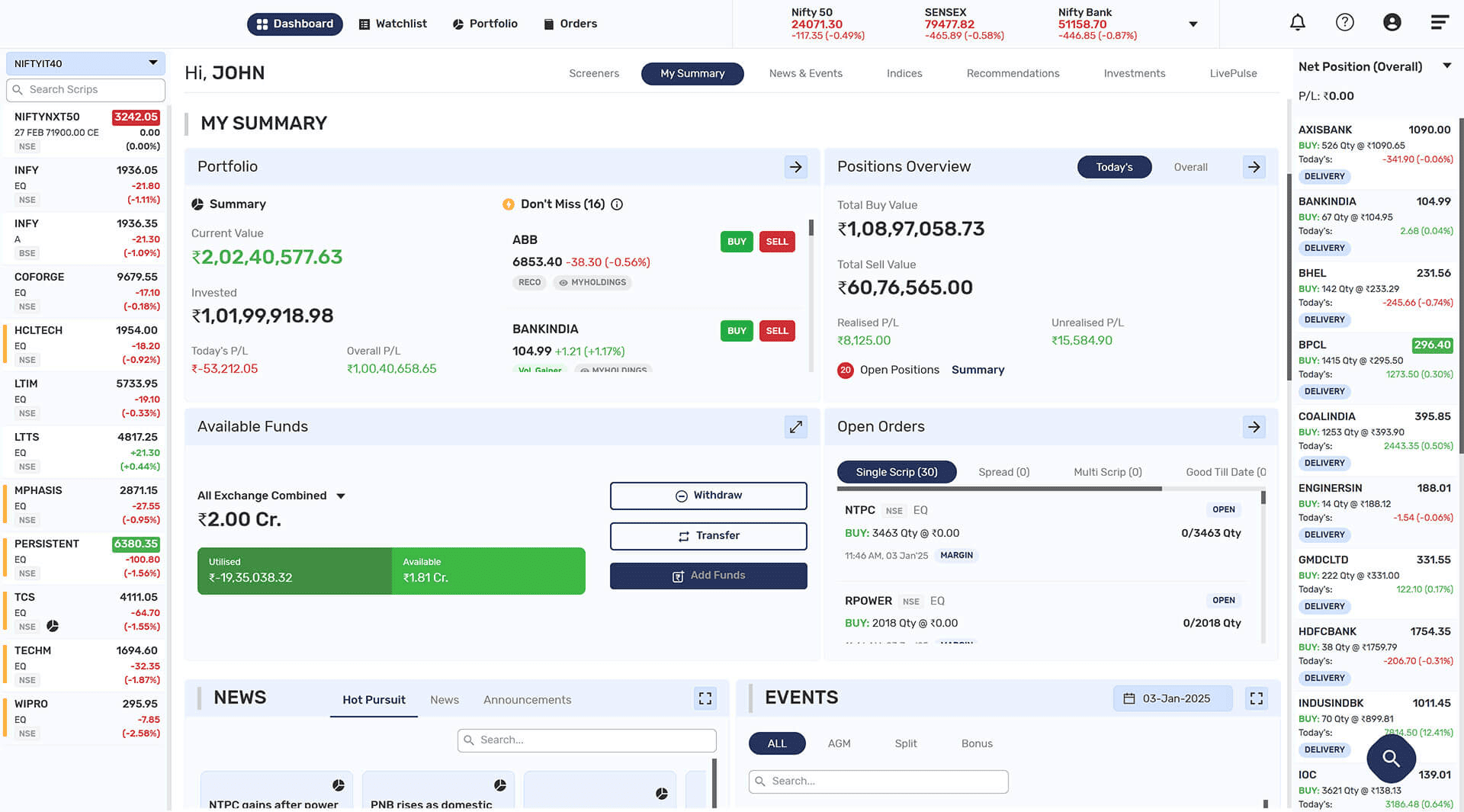This screenshot has height=812, width=1464.
Task: Click the Watchlist icon in top nav
Action: [364, 24]
